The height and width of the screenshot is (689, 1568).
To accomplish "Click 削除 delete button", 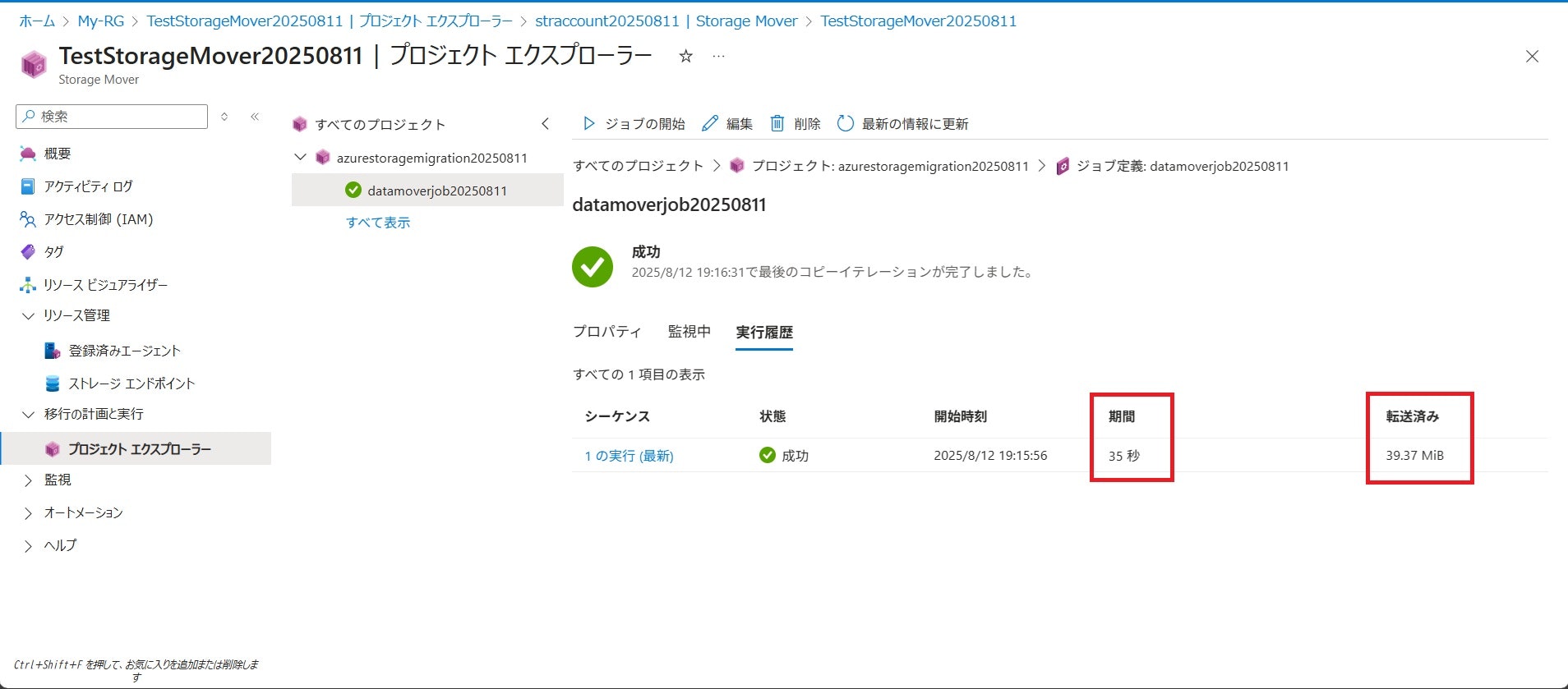I will click(795, 124).
